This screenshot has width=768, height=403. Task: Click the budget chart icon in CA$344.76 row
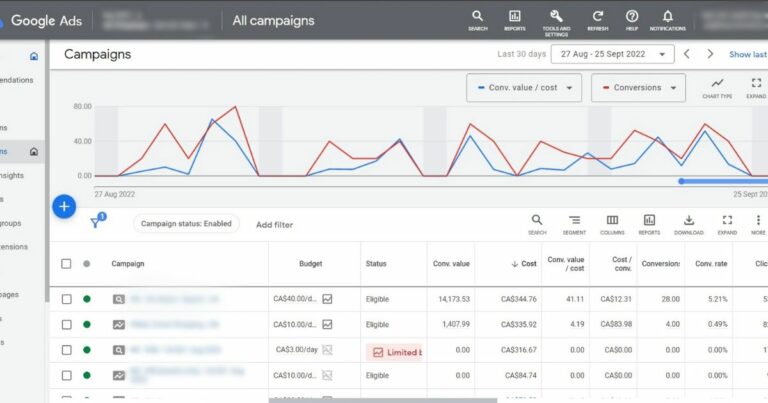pos(327,299)
